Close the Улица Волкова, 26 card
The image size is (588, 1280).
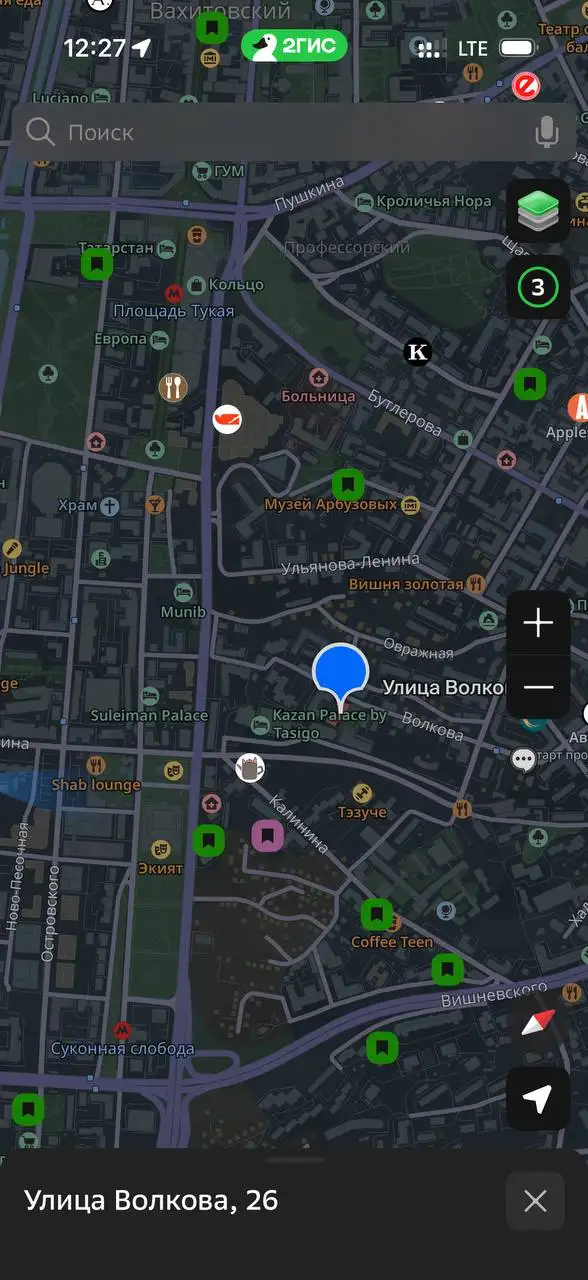coord(535,1201)
